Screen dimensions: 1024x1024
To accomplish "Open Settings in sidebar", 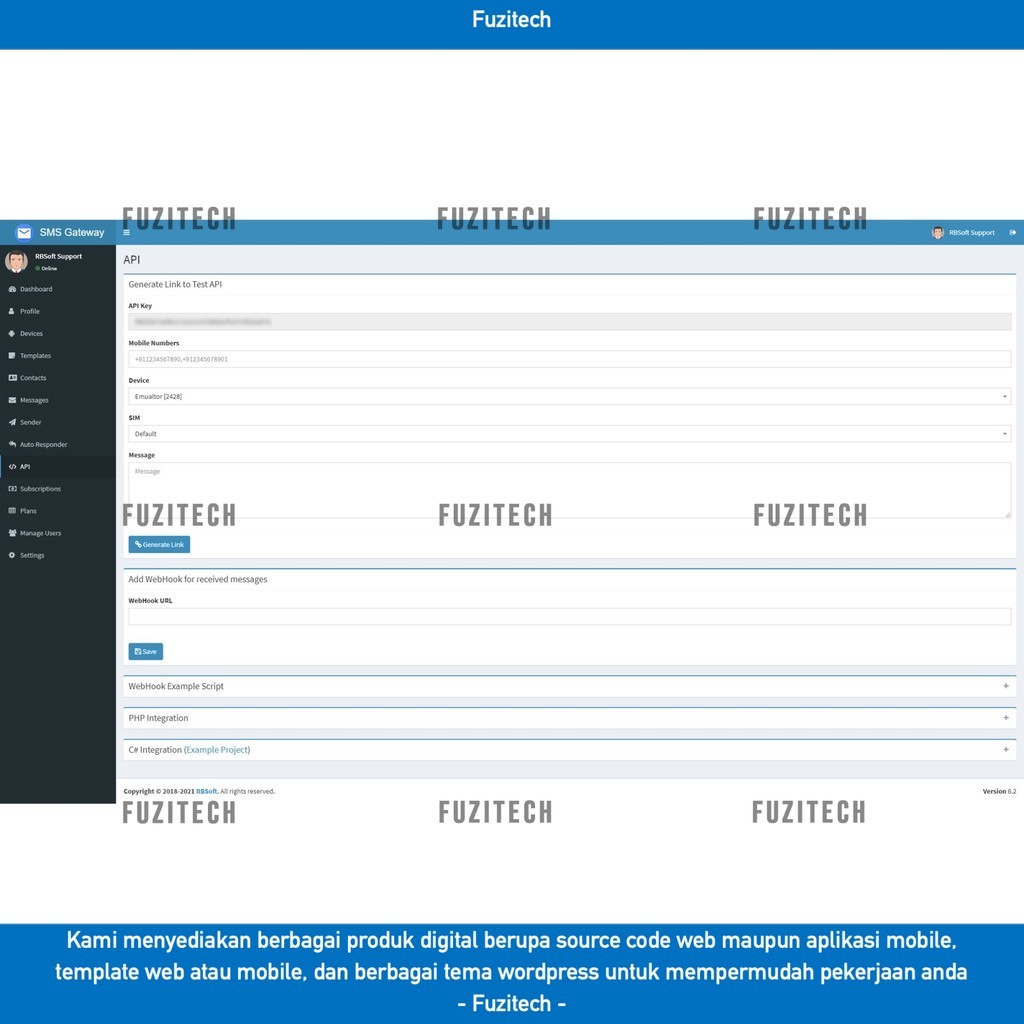I will [x=58, y=555].
